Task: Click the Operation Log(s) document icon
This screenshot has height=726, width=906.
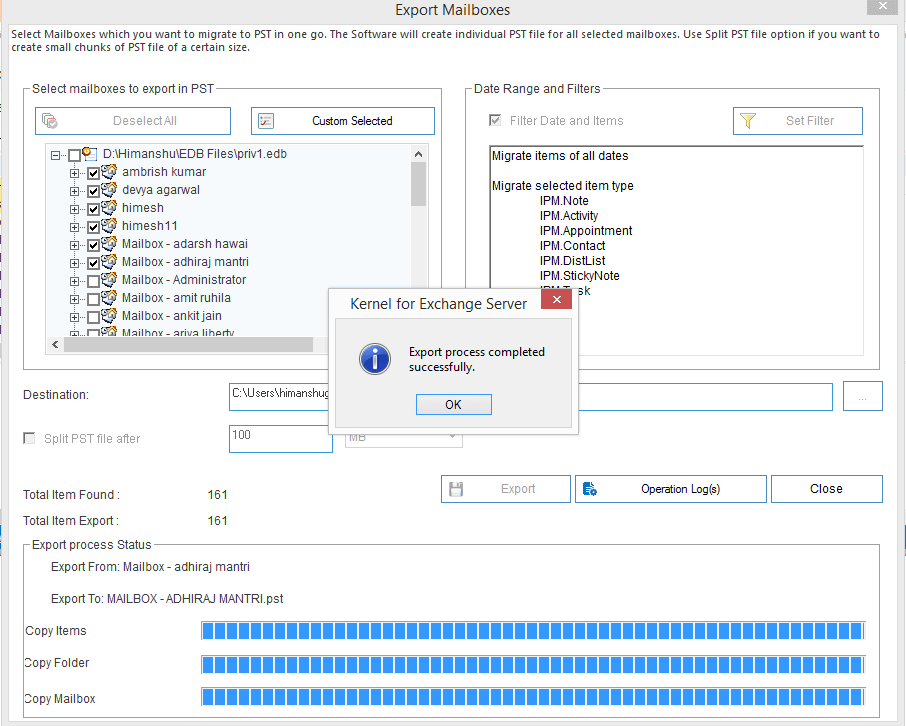Action: click(x=589, y=489)
